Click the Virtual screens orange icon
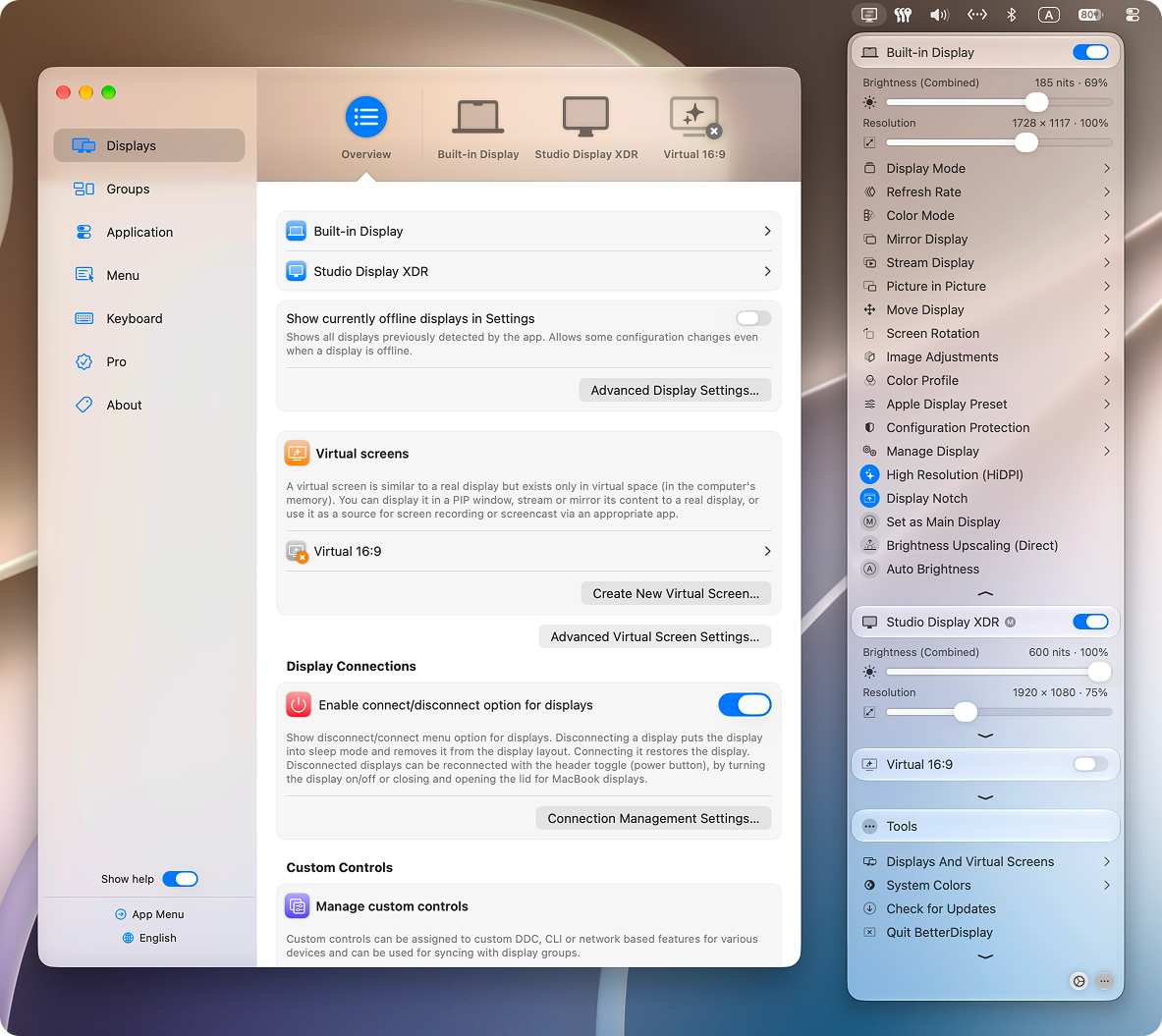Image resolution: width=1162 pixels, height=1036 pixels. [x=298, y=453]
